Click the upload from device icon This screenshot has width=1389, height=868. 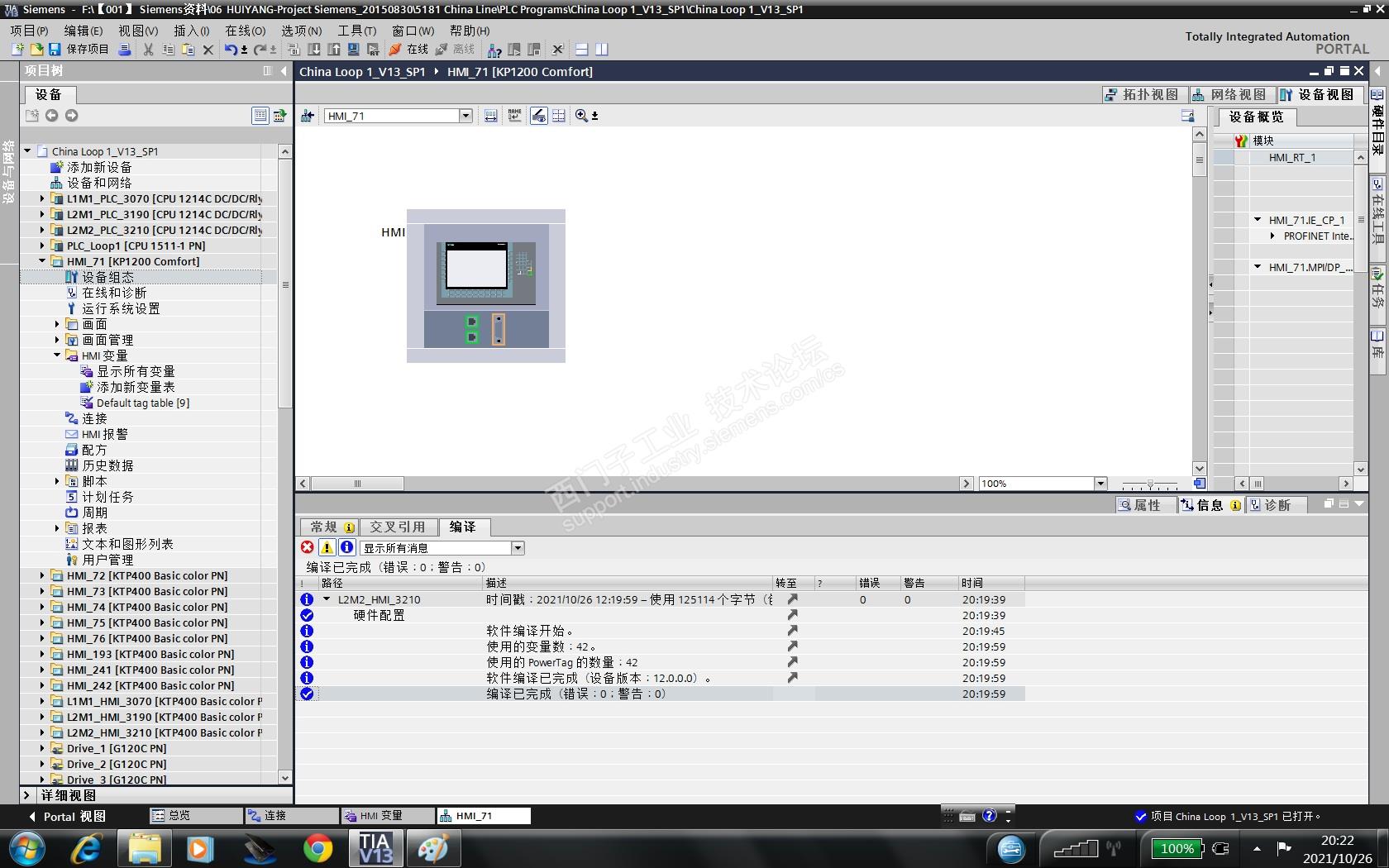333,50
